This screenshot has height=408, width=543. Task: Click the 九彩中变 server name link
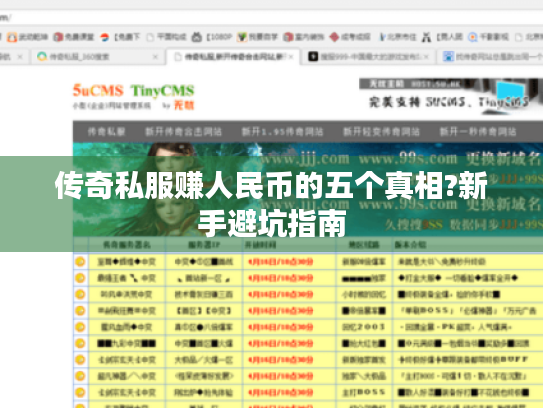pos(126,343)
